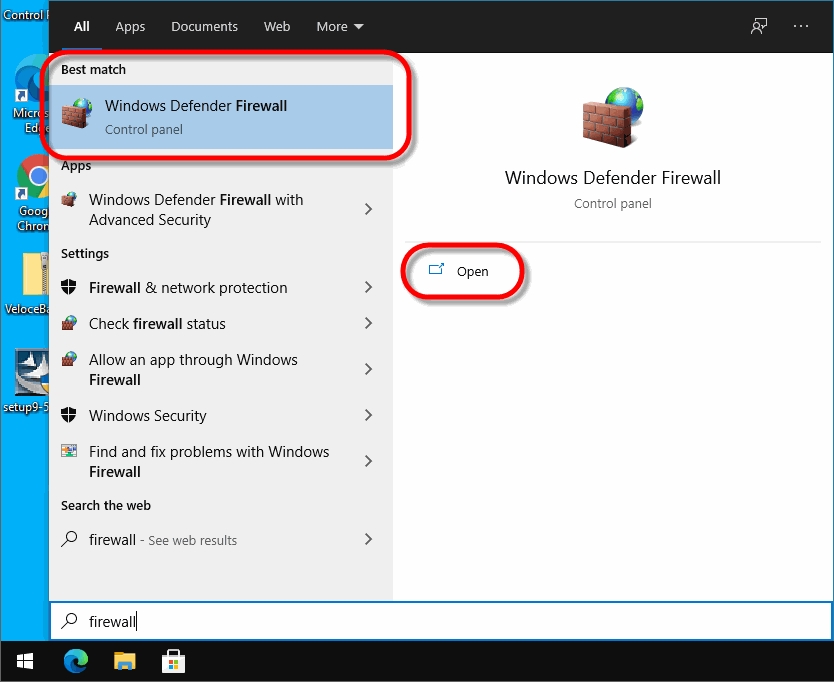Open File Explorer from the taskbar
The height and width of the screenshot is (682, 834).
coord(124,661)
